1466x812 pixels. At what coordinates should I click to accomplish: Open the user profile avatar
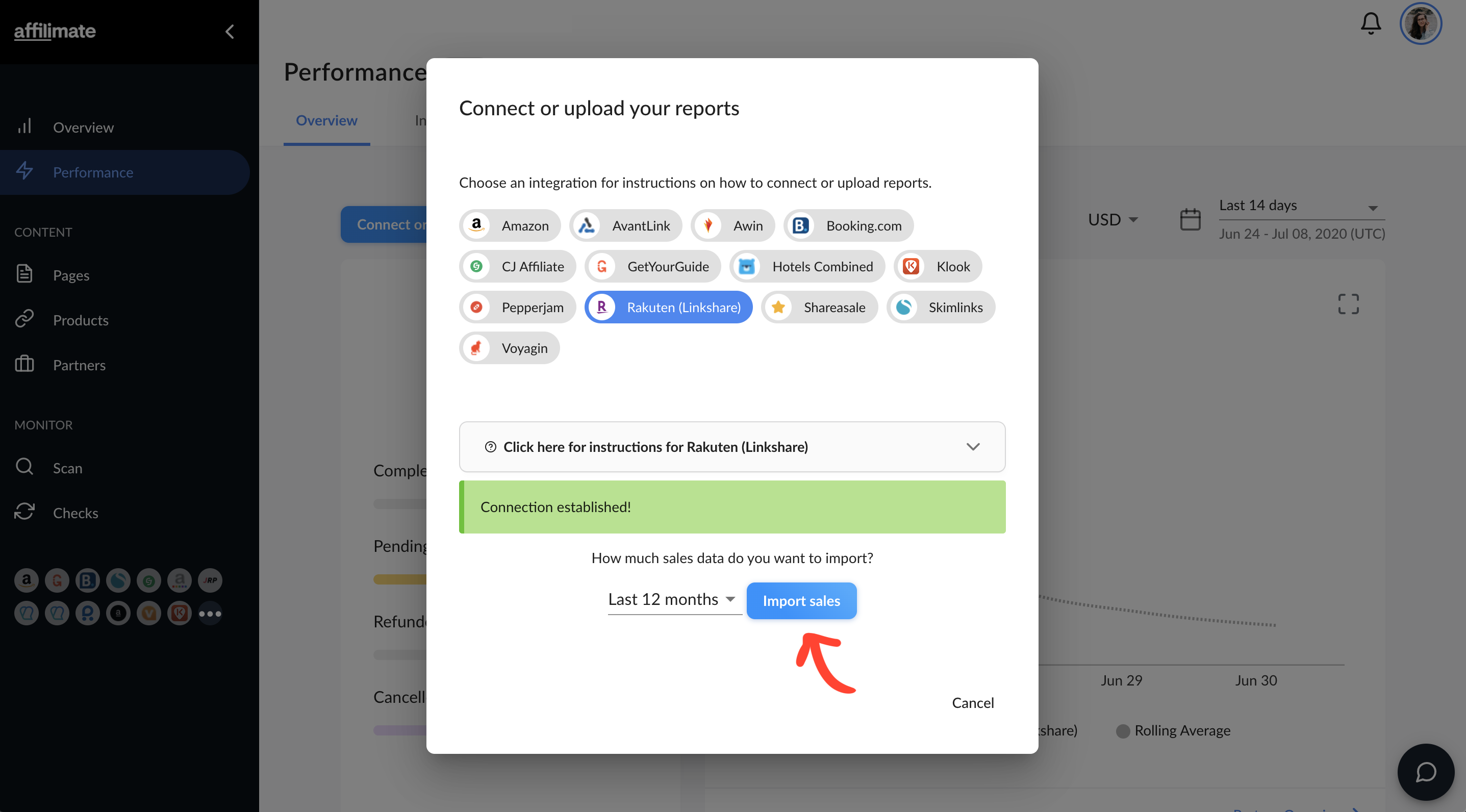(x=1421, y=23)
